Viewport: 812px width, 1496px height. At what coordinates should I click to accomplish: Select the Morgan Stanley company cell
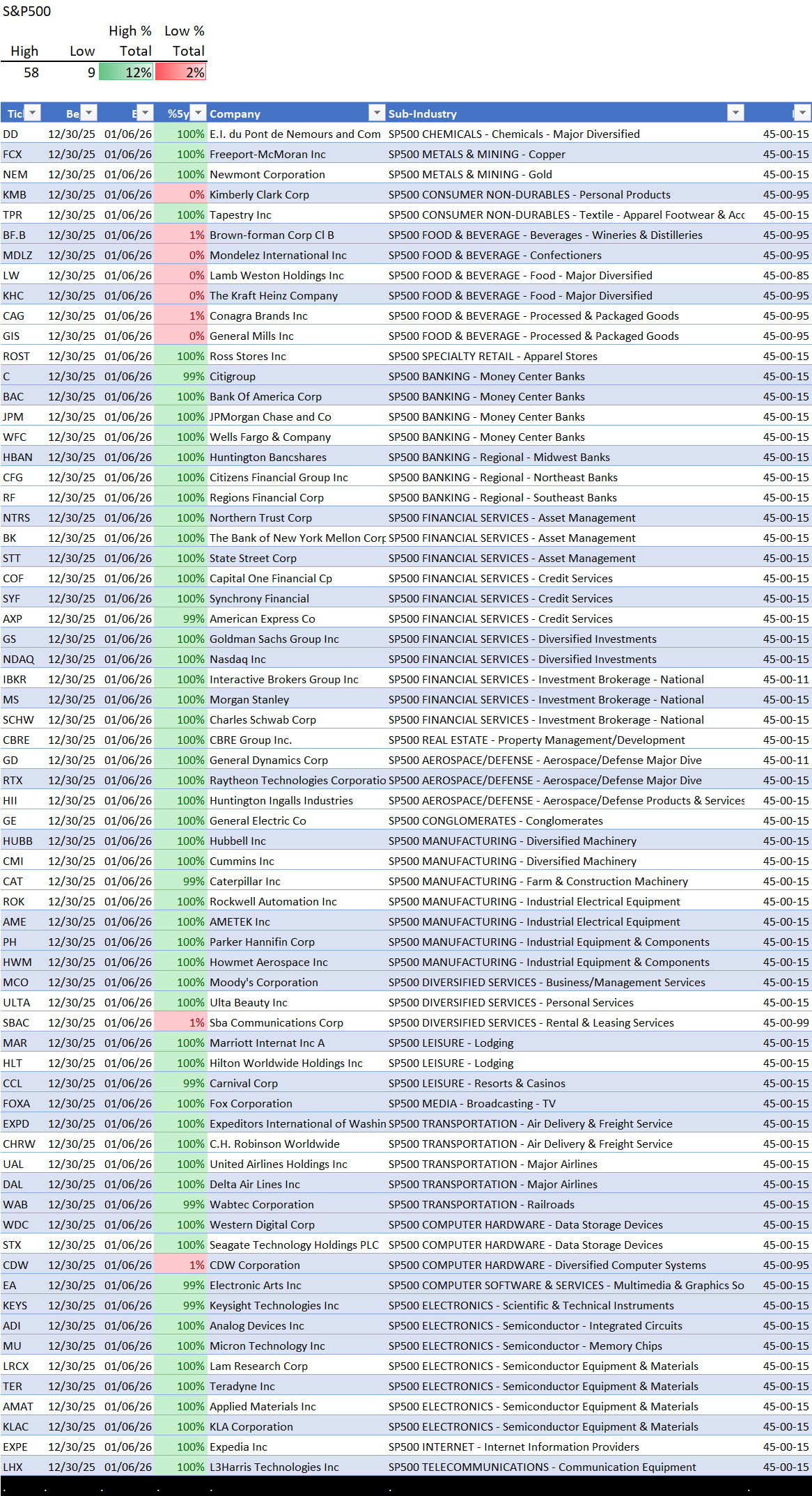(297, 699)
